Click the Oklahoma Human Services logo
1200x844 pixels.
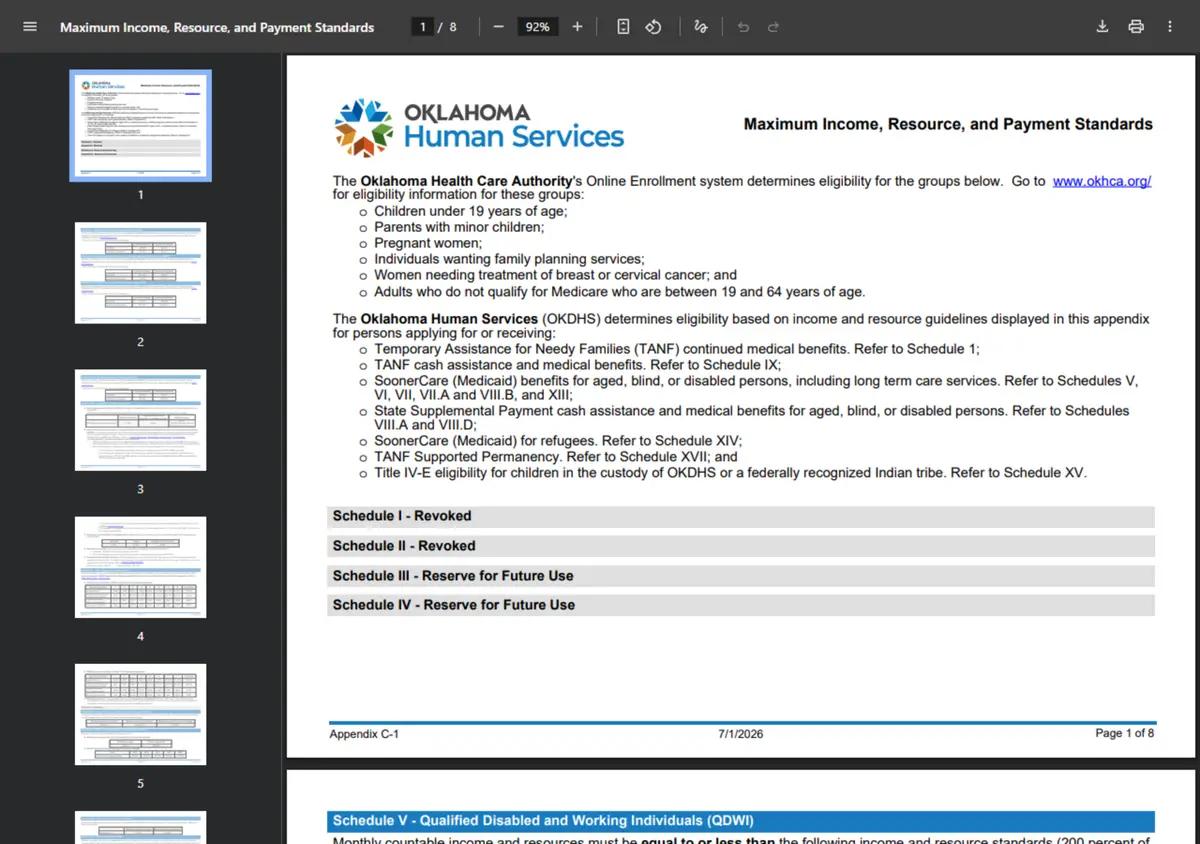479,127
